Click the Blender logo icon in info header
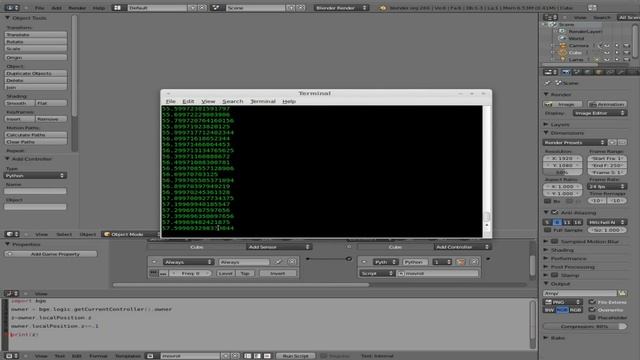This screenshot has height=360, width=640. (382, 8)
